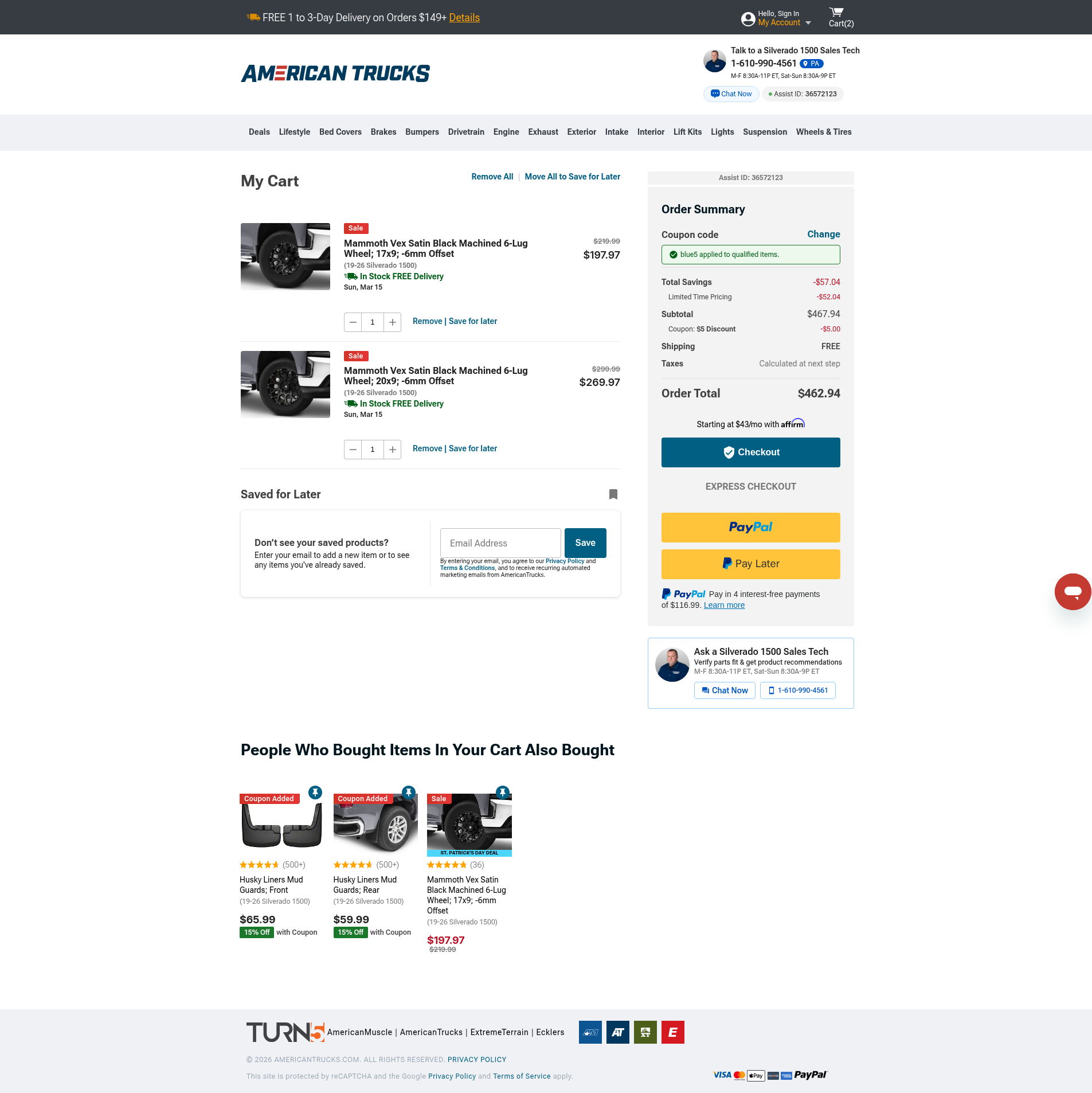Click Move All to Save for Later
Image resolution: width=1092 pixels, height=1093 pixels.
coord(572,177)
